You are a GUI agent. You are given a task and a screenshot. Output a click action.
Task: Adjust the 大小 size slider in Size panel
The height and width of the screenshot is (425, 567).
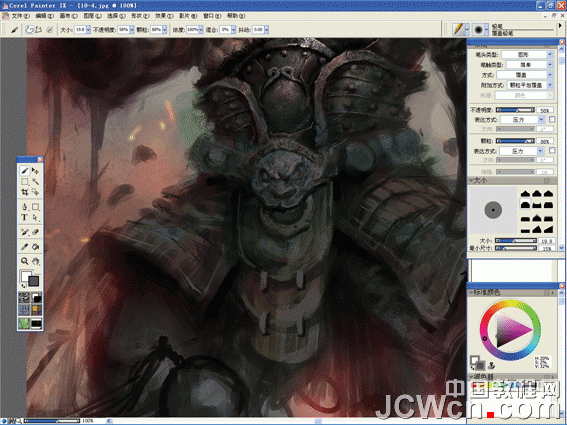tap(515, 241)
